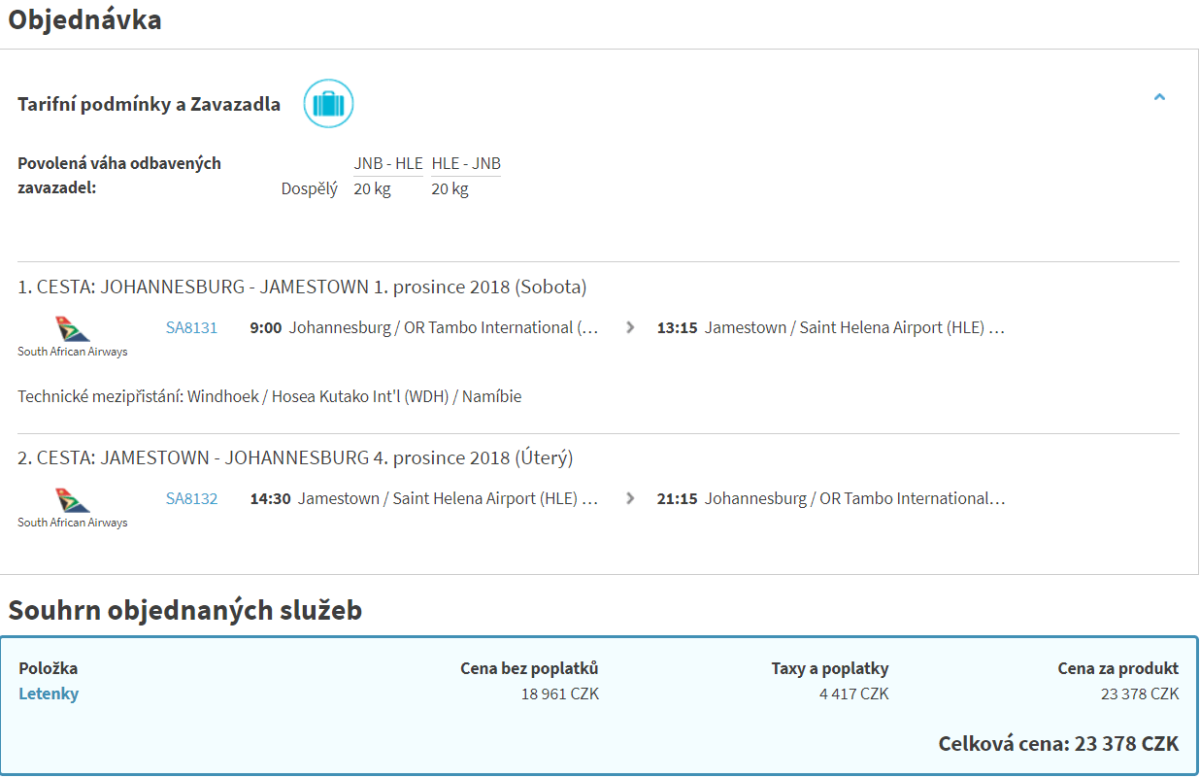The width and height of the screenshot is (1200, 778).
Task: Click the Tarifní podmínky a Zavazadla heading
Action: (149, 104)
